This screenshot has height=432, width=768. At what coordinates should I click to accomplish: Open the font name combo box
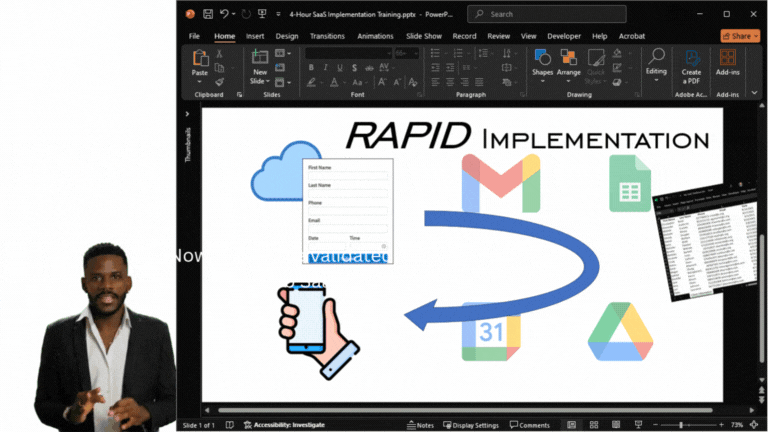pos(348,53)
